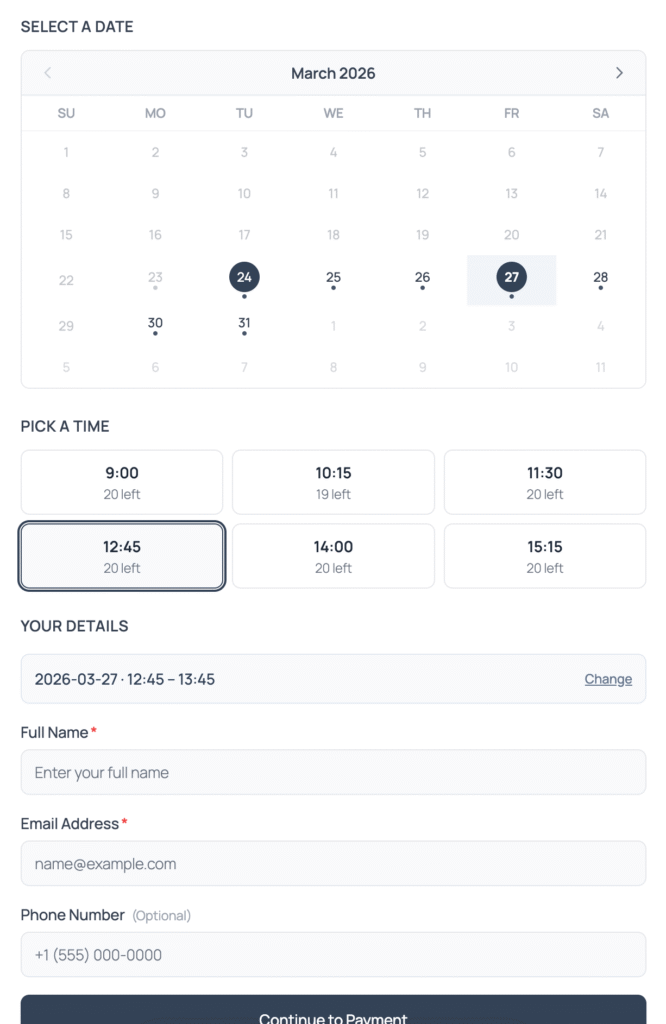
Task: Pick the 11:30 time slot
Action: (545, 482)
